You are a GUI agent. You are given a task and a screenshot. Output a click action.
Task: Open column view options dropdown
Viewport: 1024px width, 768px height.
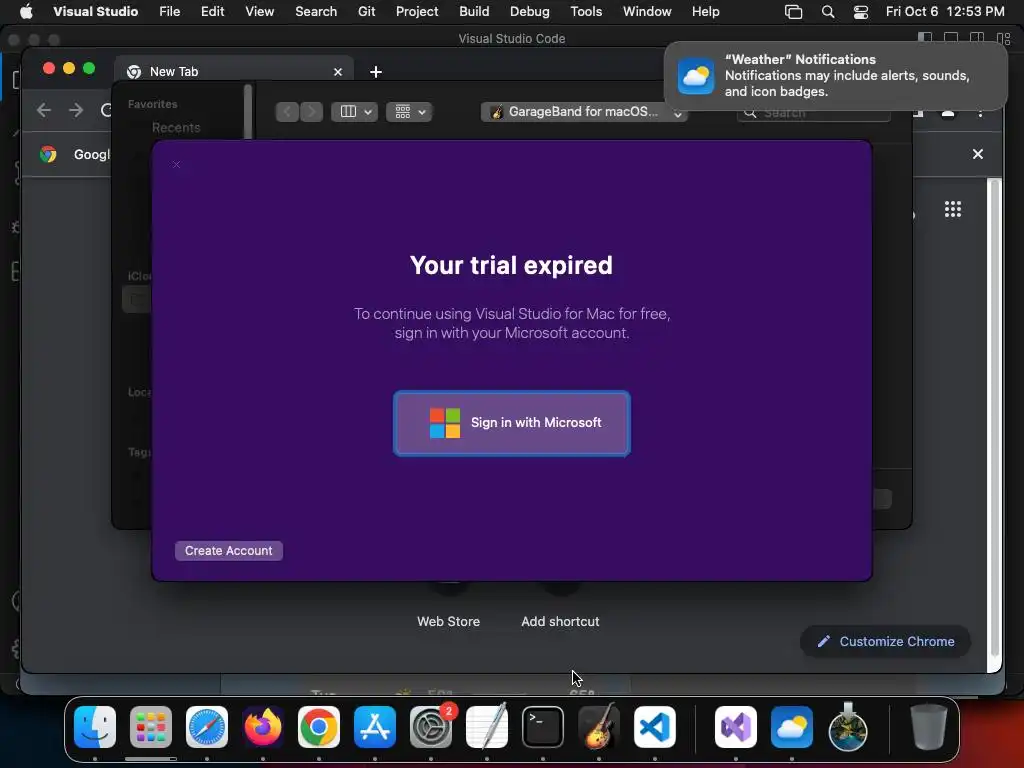pyautogui.click(x=355, y=112)
